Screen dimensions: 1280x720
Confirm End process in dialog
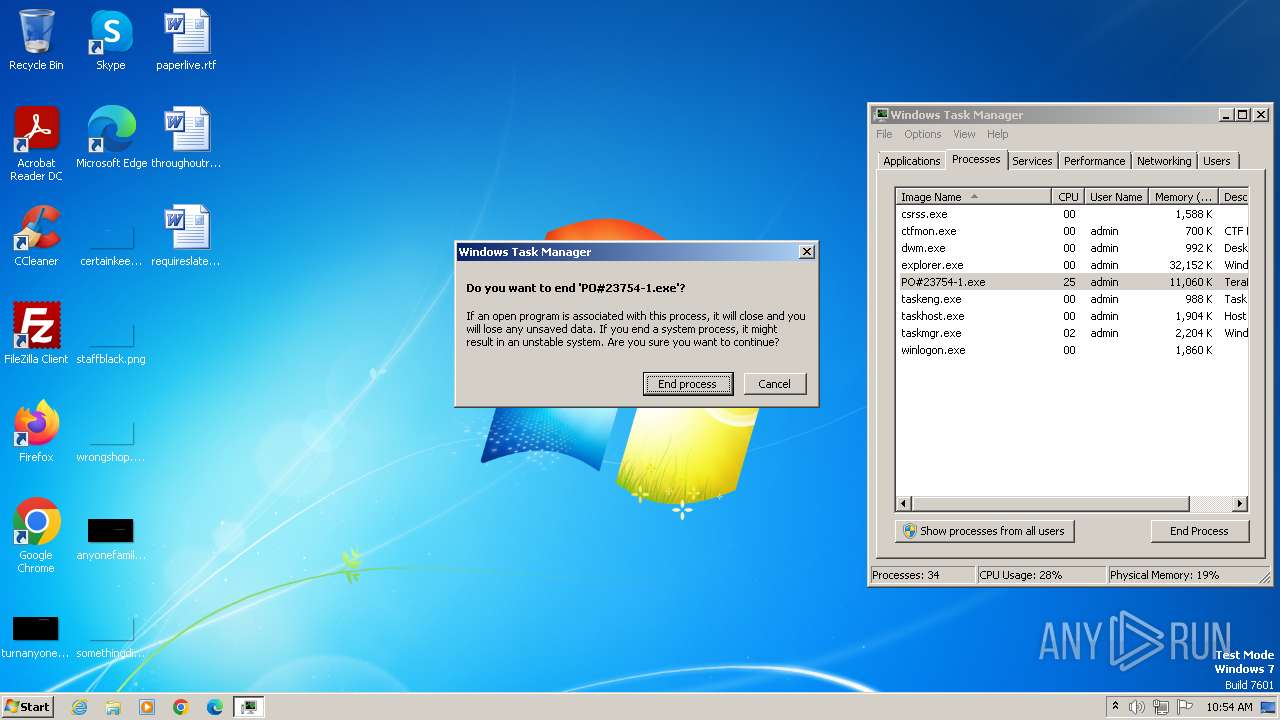687,384
